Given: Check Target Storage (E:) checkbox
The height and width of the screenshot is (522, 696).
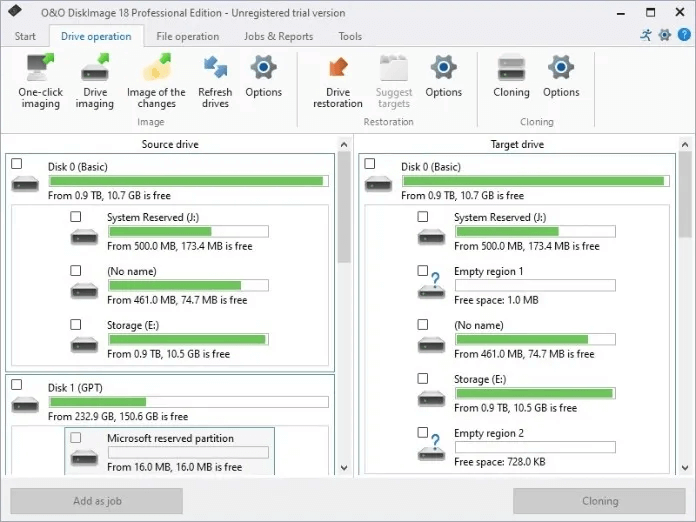Looking at the screenshot, I should tap(423, 378).
